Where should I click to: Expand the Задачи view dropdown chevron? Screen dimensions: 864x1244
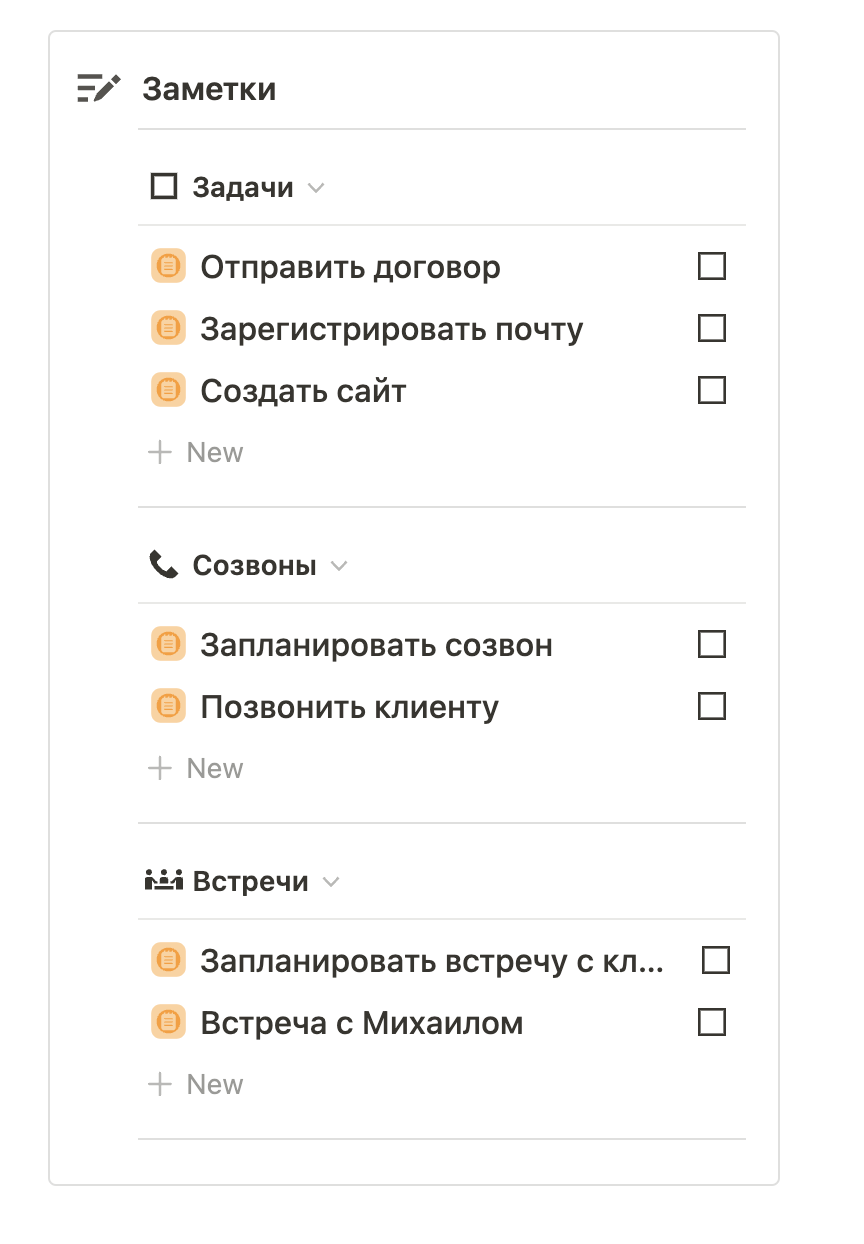point(316,188)
